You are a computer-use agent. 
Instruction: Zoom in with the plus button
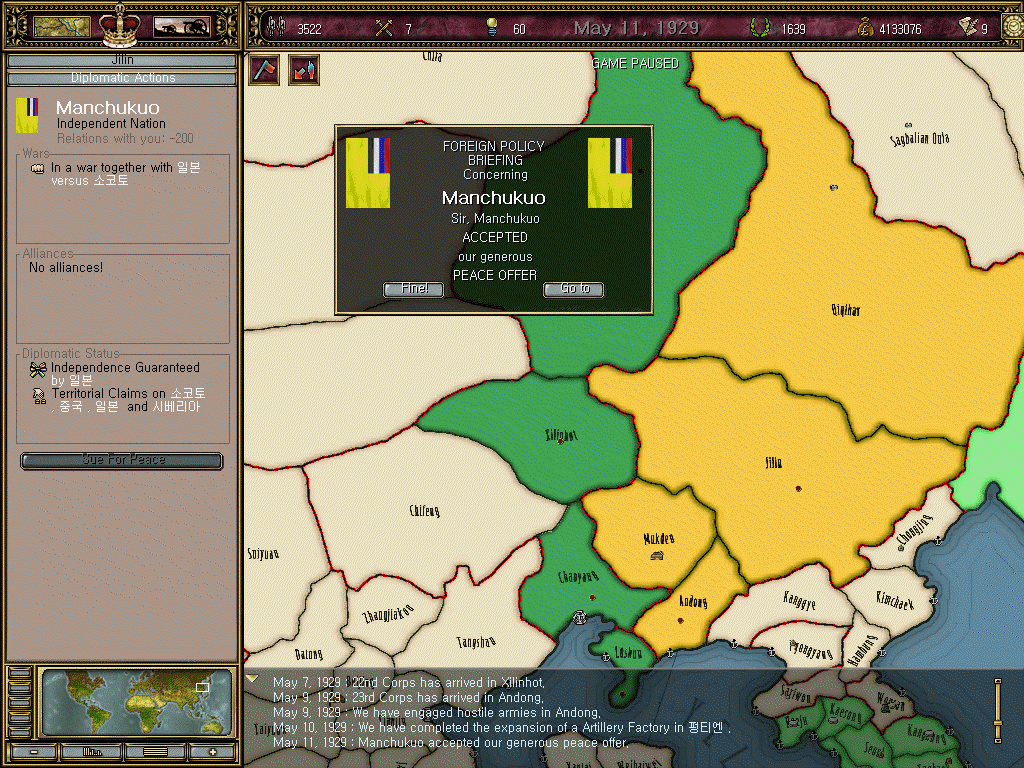(x=213, y=752)
